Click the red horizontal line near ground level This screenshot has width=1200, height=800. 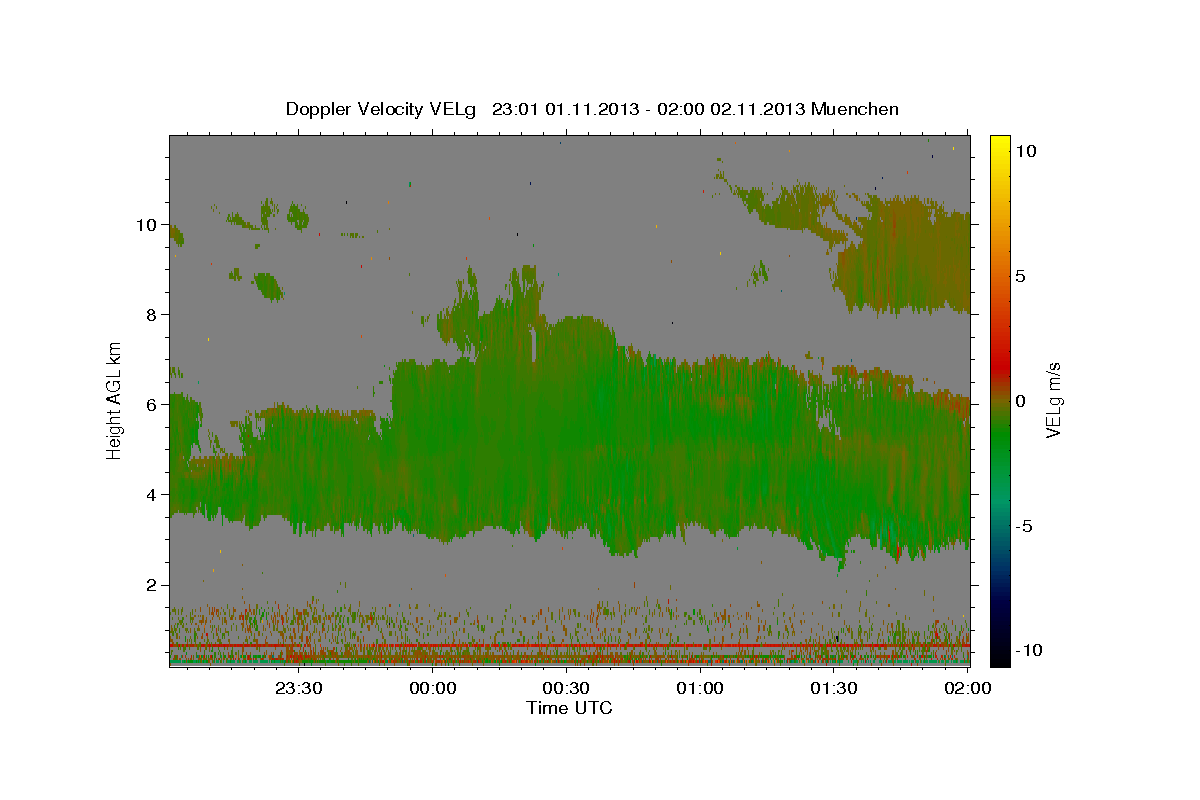point(569,646)
